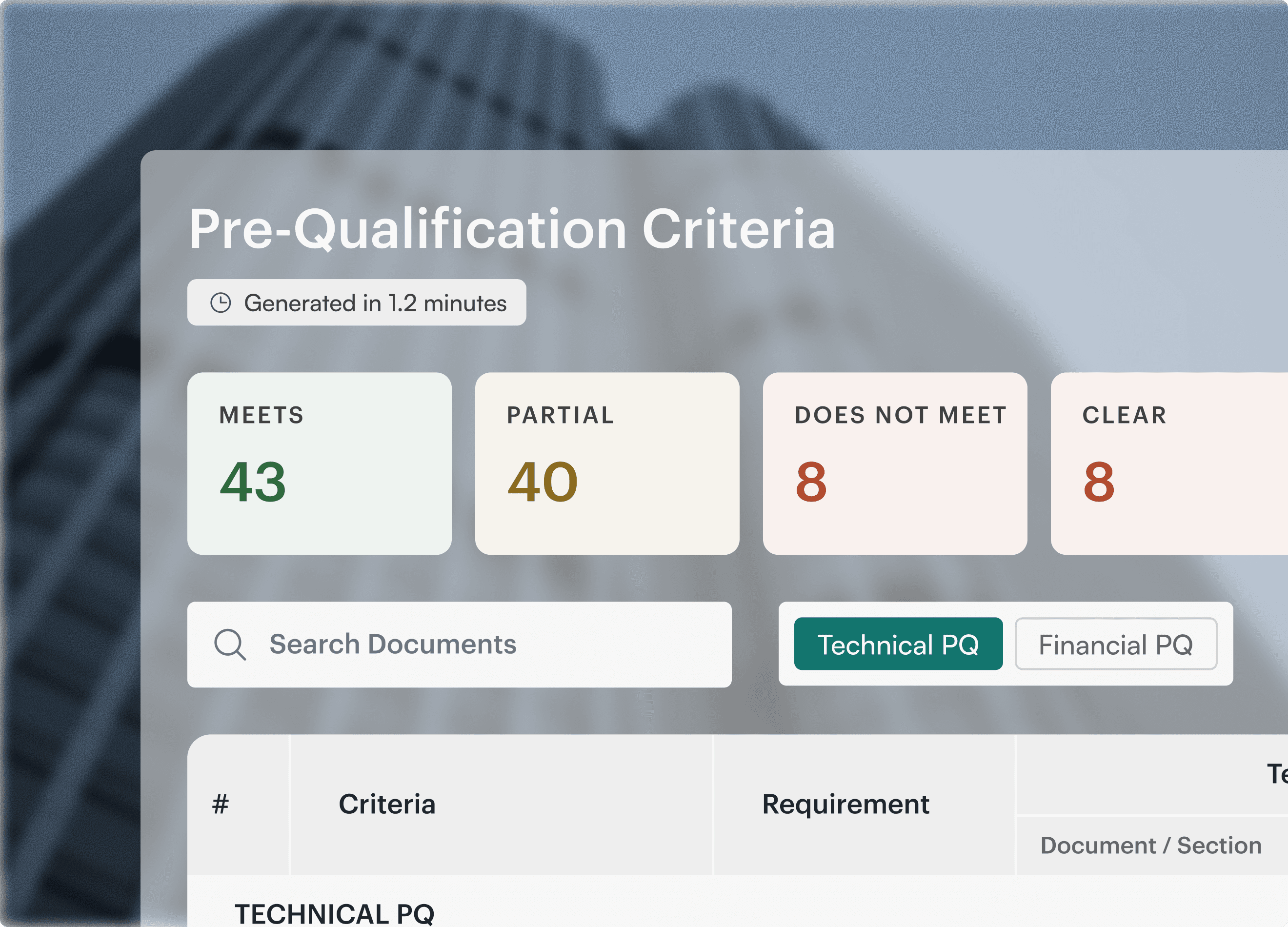Click the number 40 in PARTIAL card

pos(543,482)
